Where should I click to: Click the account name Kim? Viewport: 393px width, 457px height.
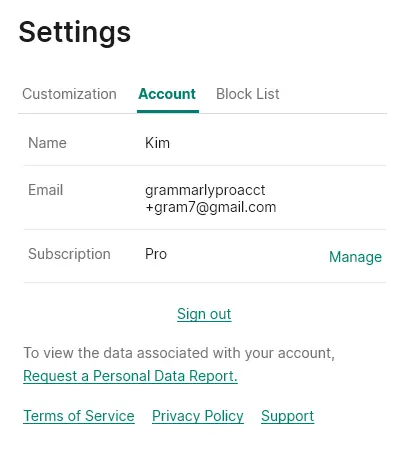(157, 143)
